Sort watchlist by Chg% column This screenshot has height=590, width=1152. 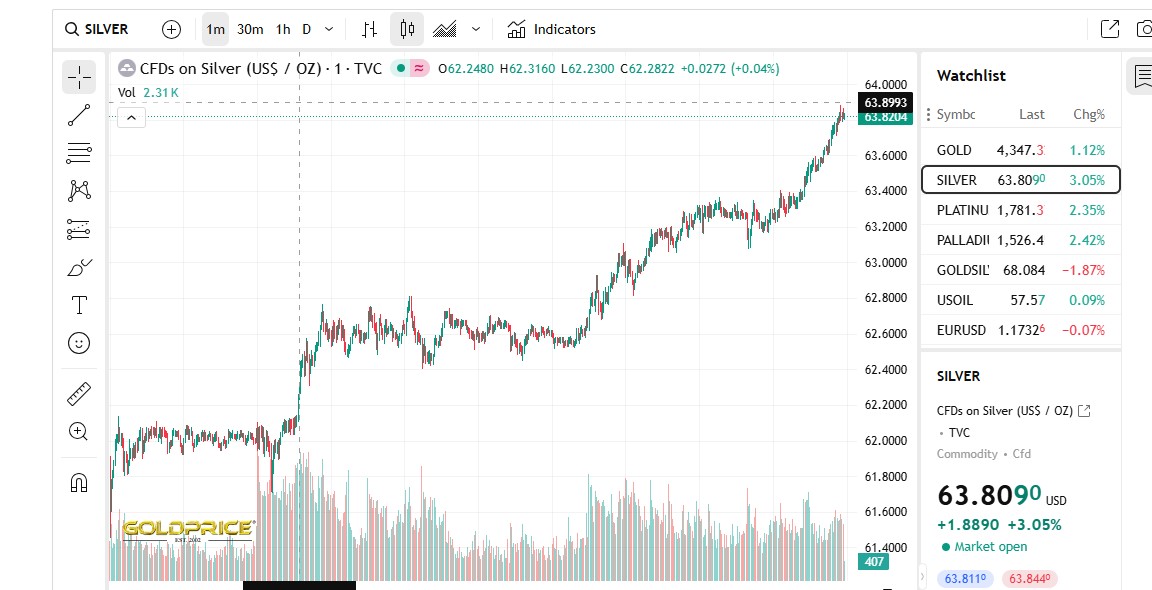click(x=1089, y=115)
